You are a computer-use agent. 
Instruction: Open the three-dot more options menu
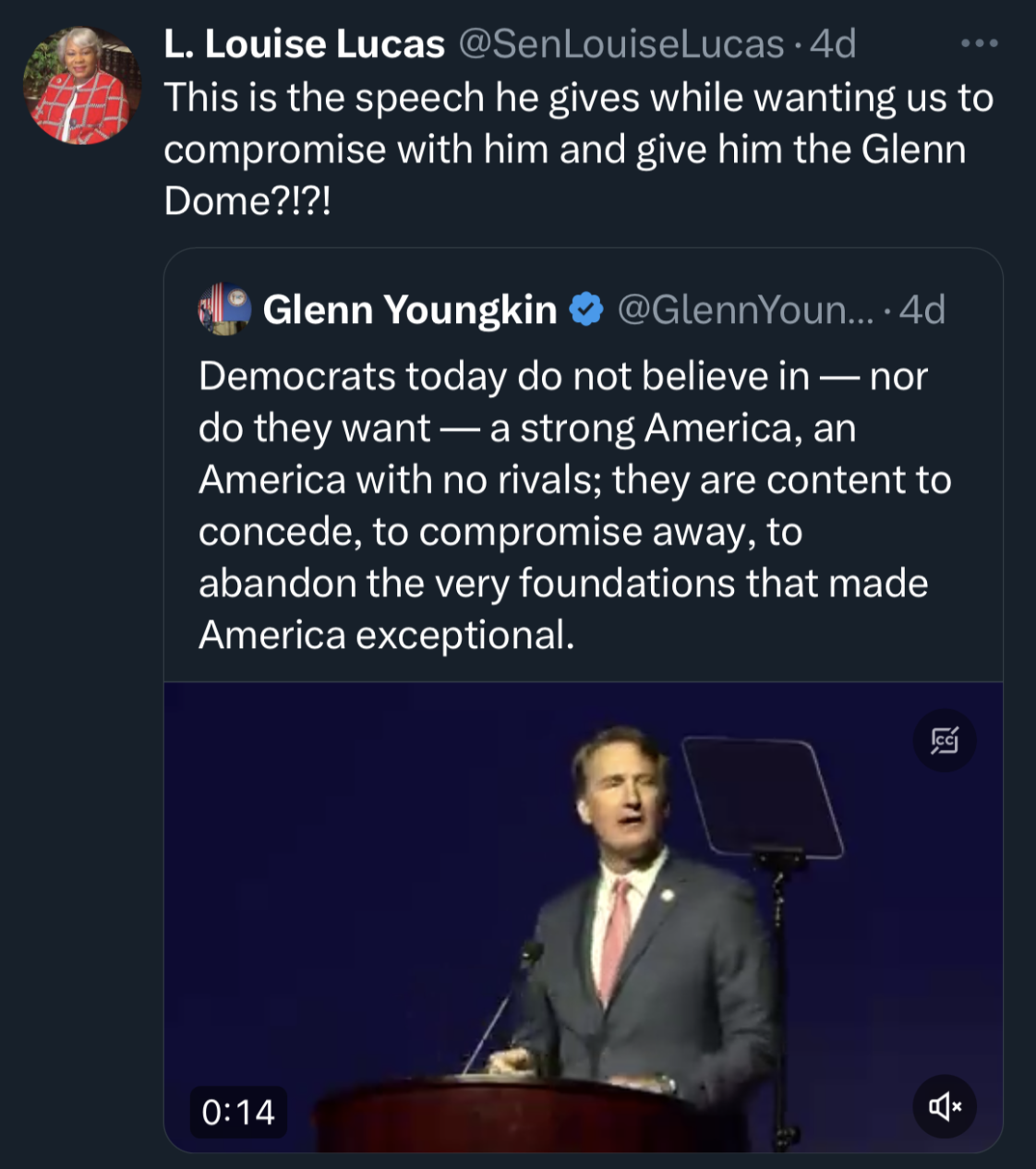979,43
